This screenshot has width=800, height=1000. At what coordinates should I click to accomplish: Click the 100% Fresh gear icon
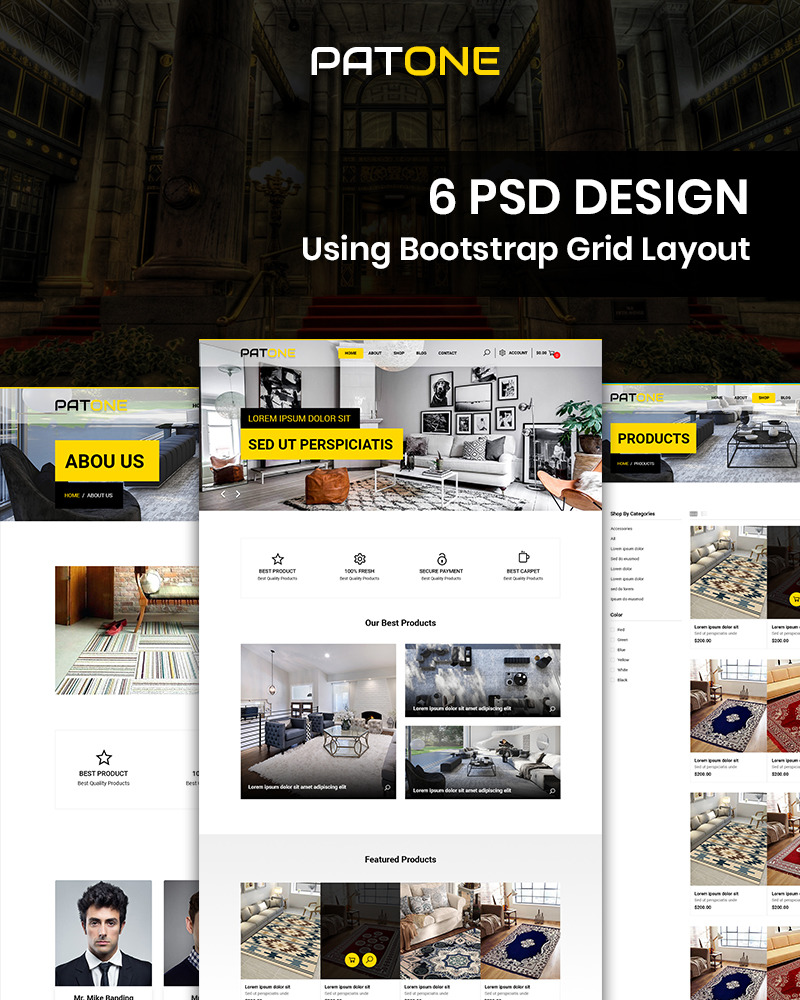pyautogui.click(x=359, y=560)
